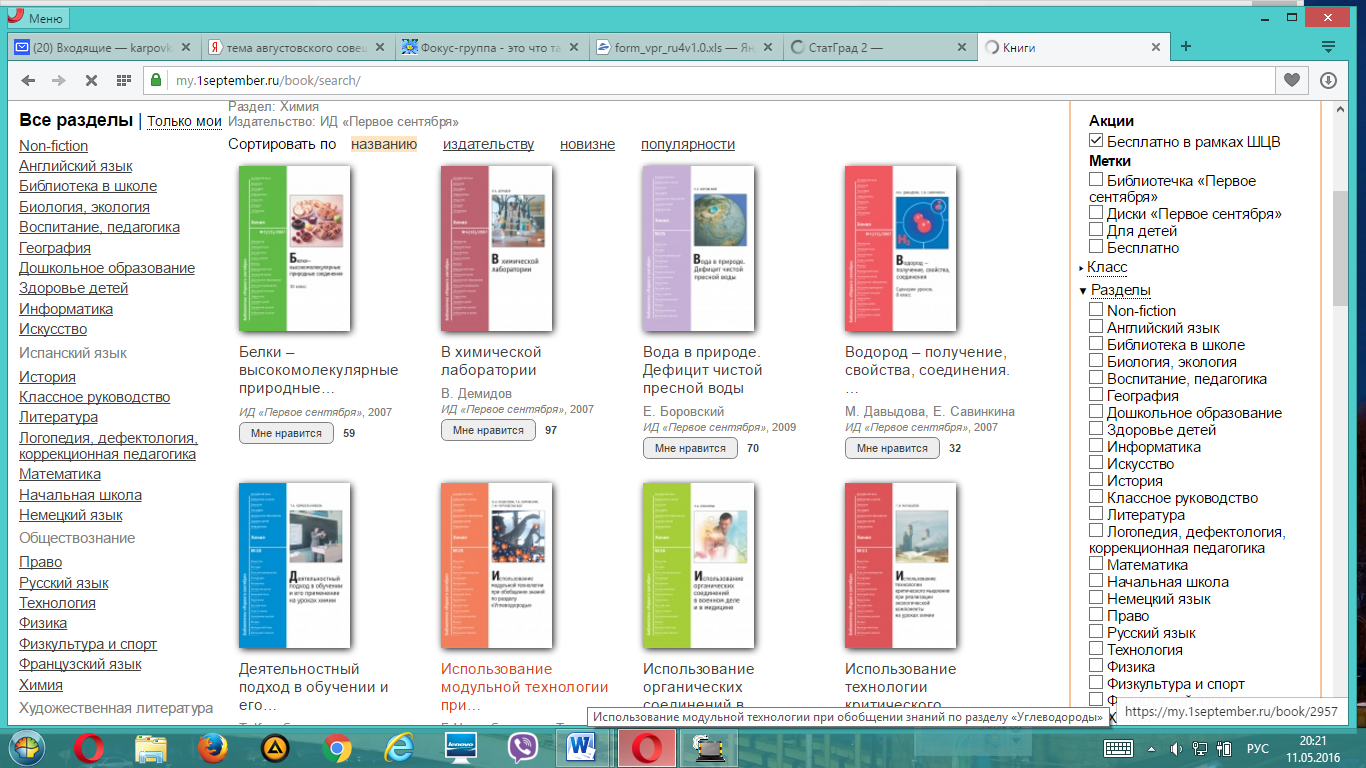Image resolution: width=1366 pixels, height=768 pixels.
Task: Tick the Для детей checkbox
Action: point(1096,230)
